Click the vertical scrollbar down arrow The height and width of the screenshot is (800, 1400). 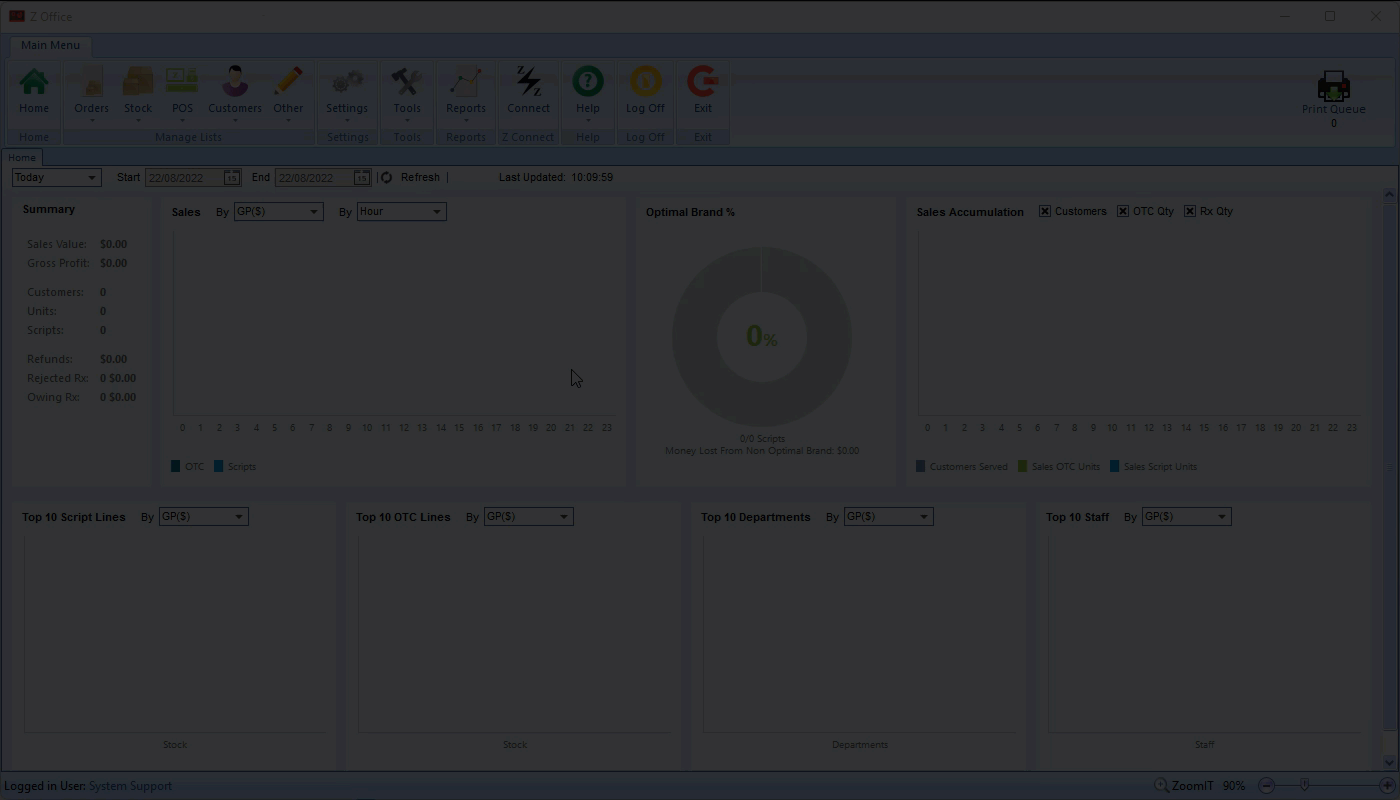pos(1389,762)
